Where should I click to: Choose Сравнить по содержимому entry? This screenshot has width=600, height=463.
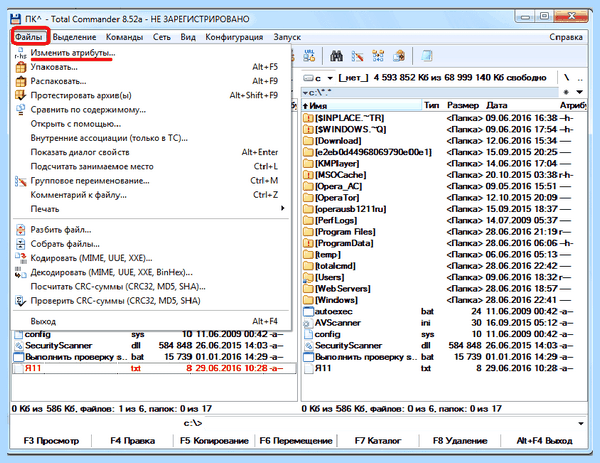tap(151, 109)
